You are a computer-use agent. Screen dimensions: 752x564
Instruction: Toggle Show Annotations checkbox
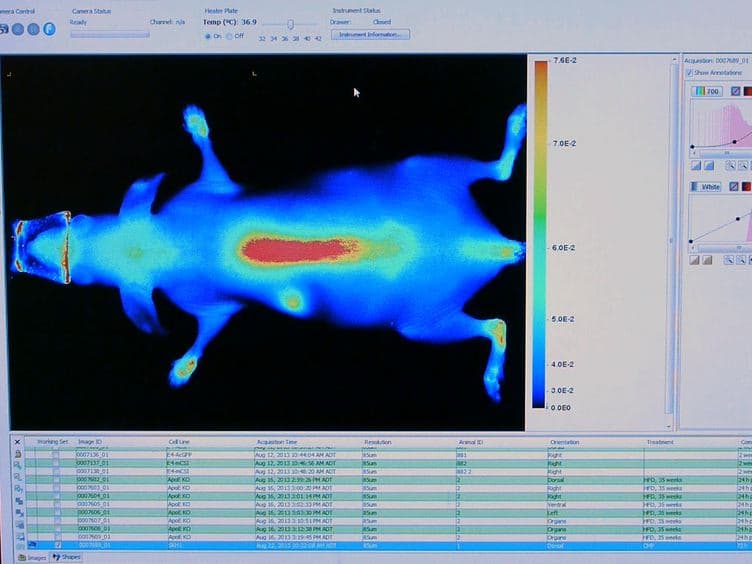click(x=689, y=73)
